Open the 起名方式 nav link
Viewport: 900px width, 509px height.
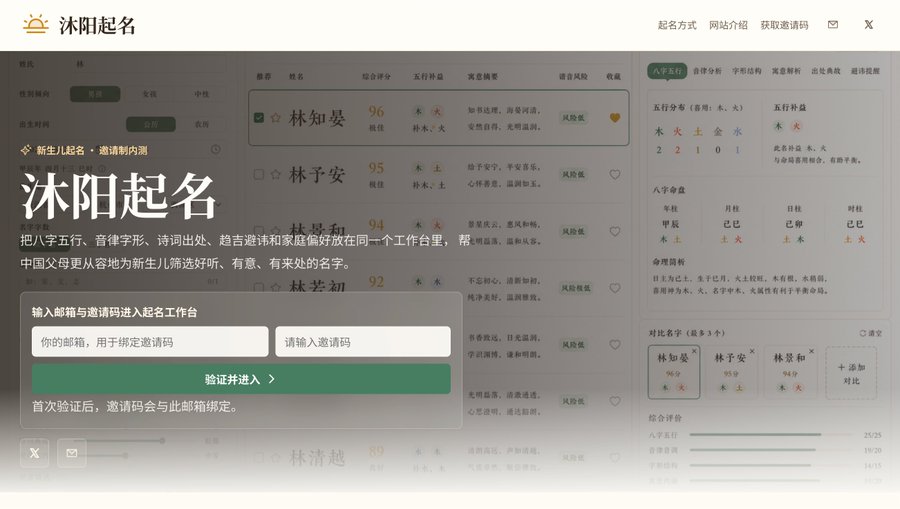tap(677, 25)
